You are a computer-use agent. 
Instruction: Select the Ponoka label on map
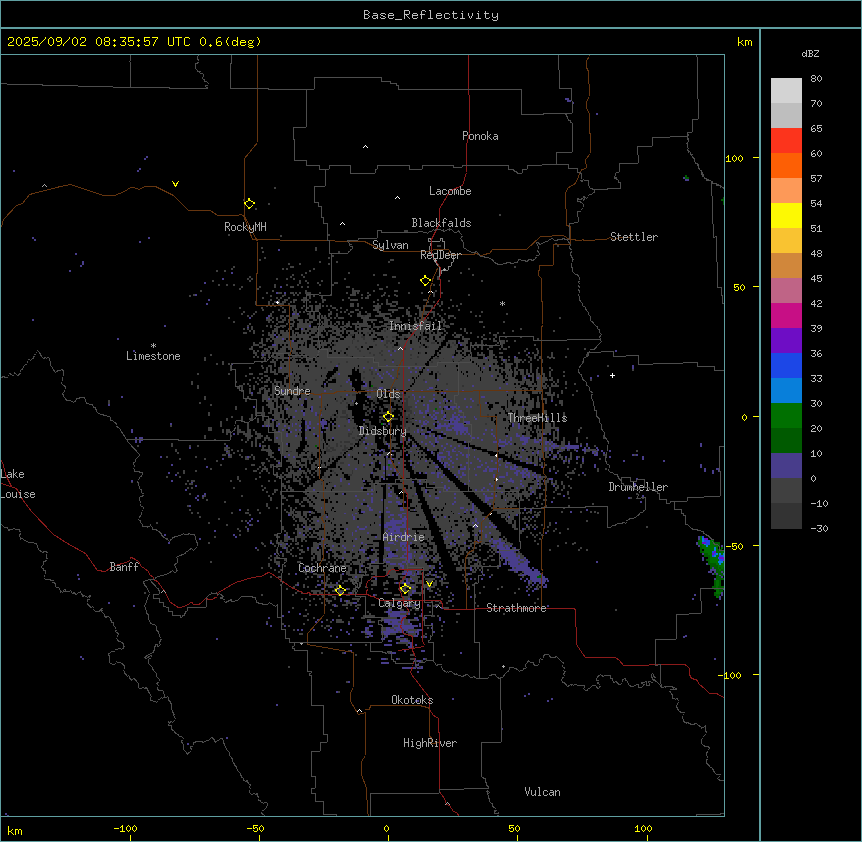[480, 136]
